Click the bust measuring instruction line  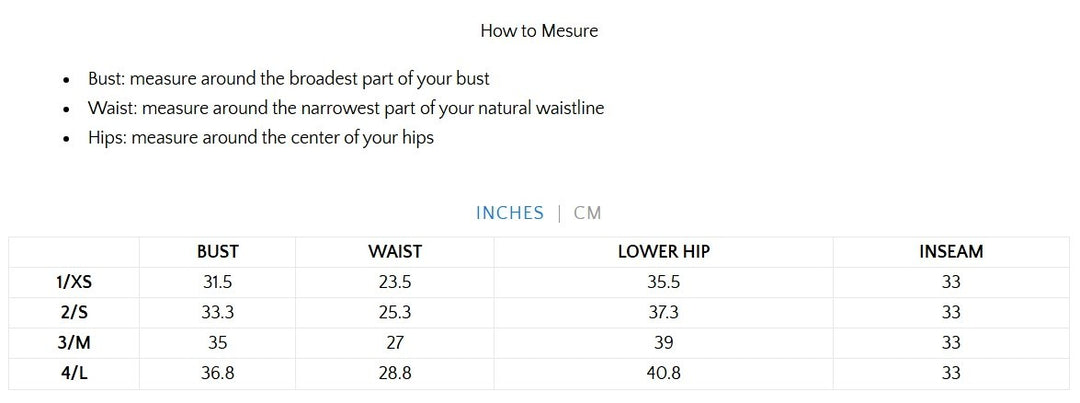(288, 78)
